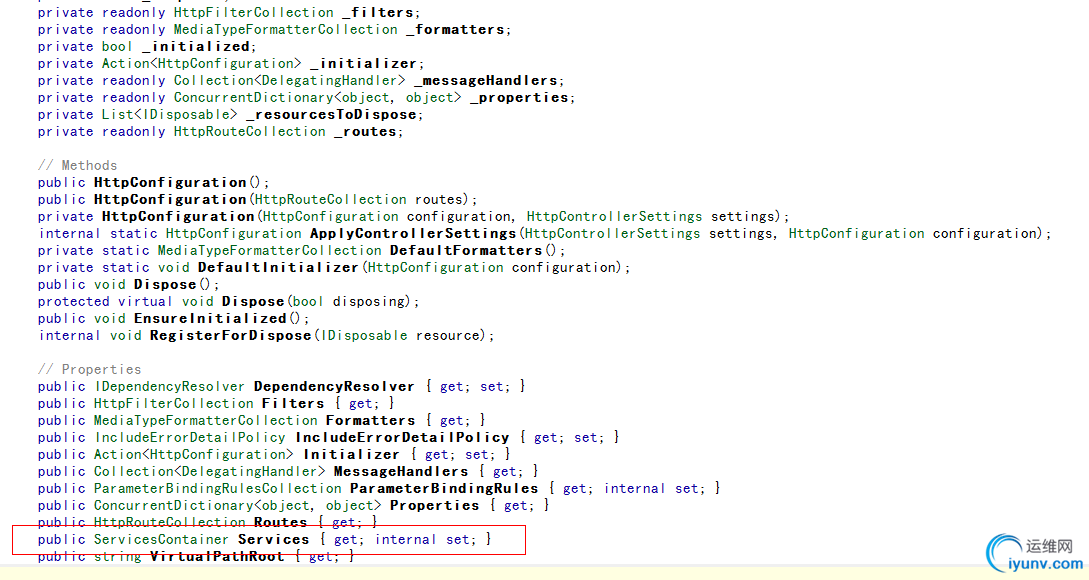Click the set accessor of ParameterBindingRules

point(686,488)
